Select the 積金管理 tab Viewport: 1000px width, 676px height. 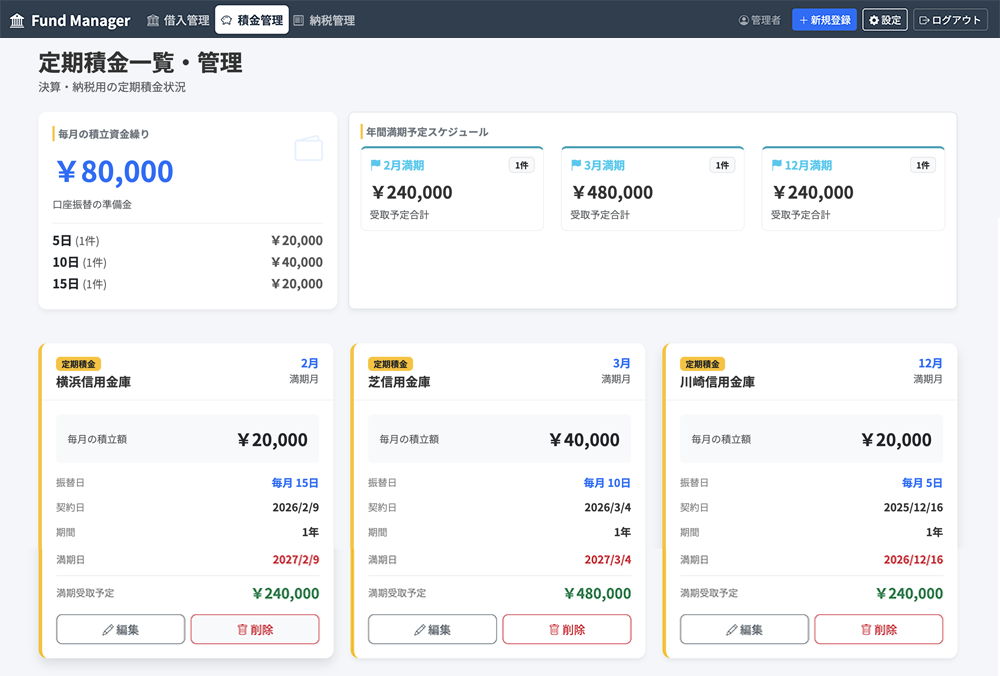[252, 20]
